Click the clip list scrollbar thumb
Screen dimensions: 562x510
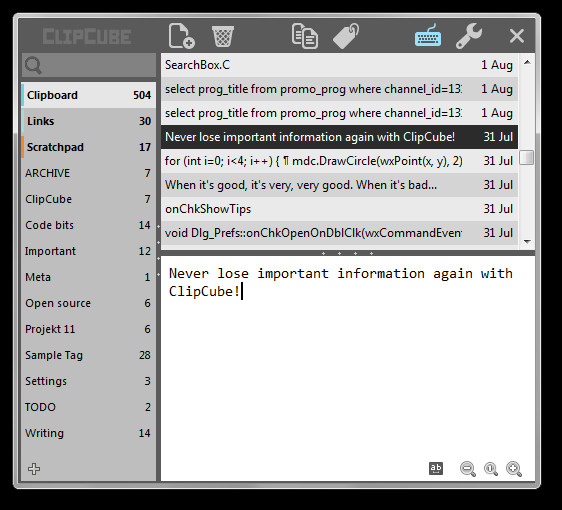click(x=527, y=157)
